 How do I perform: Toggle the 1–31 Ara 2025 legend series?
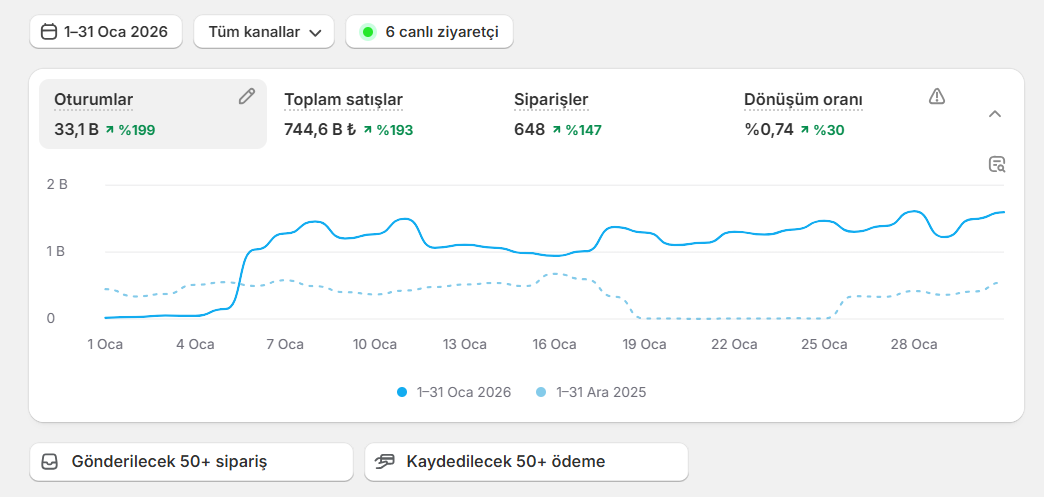591,392
